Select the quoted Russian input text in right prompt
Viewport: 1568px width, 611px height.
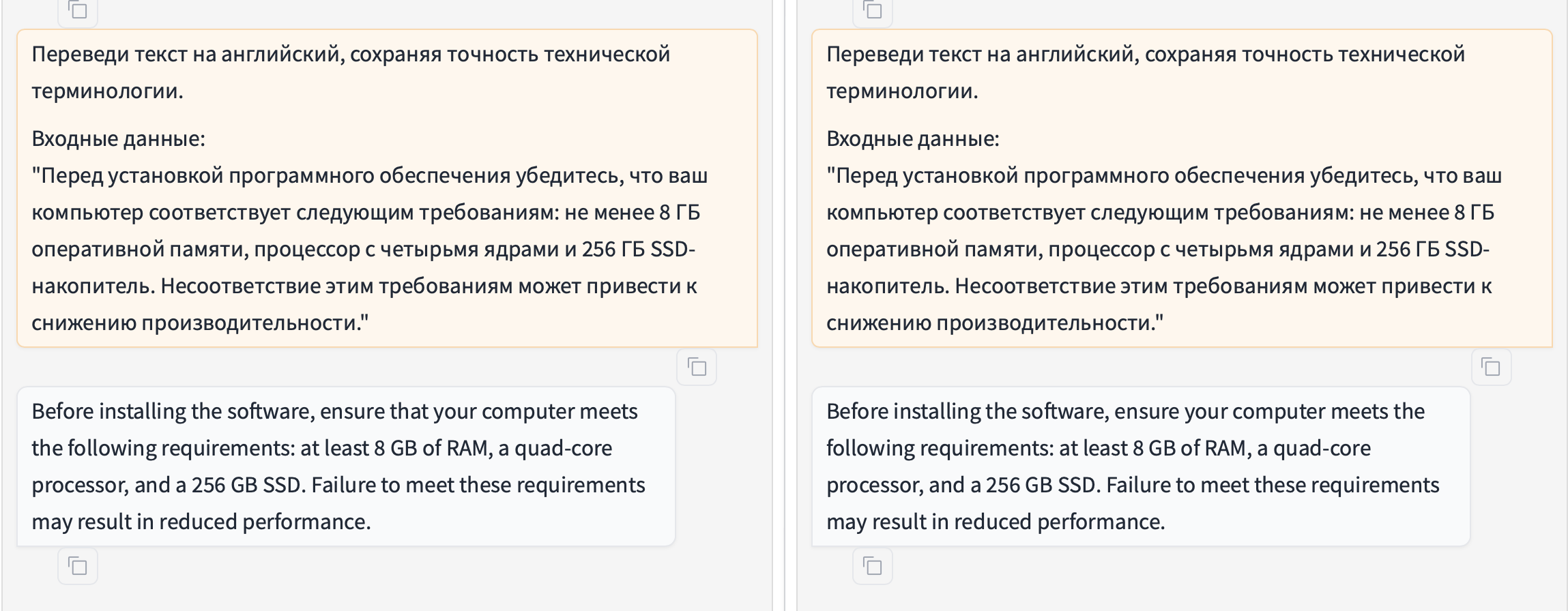click(1163, 249)
